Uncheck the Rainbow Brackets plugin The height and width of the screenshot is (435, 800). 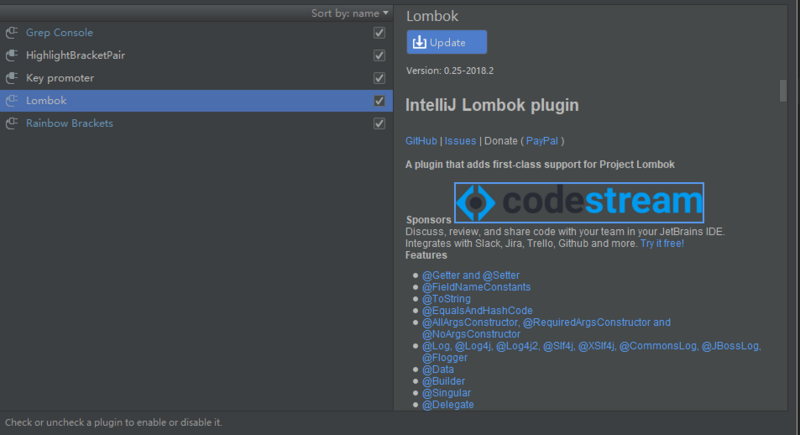click(x=379, y=123)
